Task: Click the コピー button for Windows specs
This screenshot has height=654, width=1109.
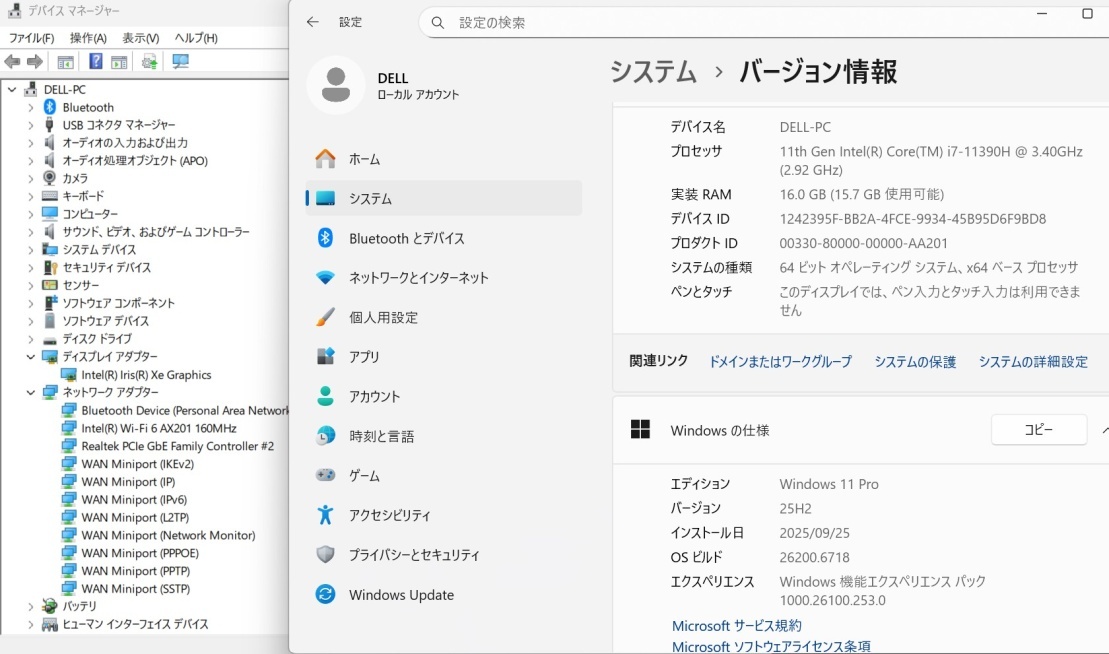Action: (1039, 429)
